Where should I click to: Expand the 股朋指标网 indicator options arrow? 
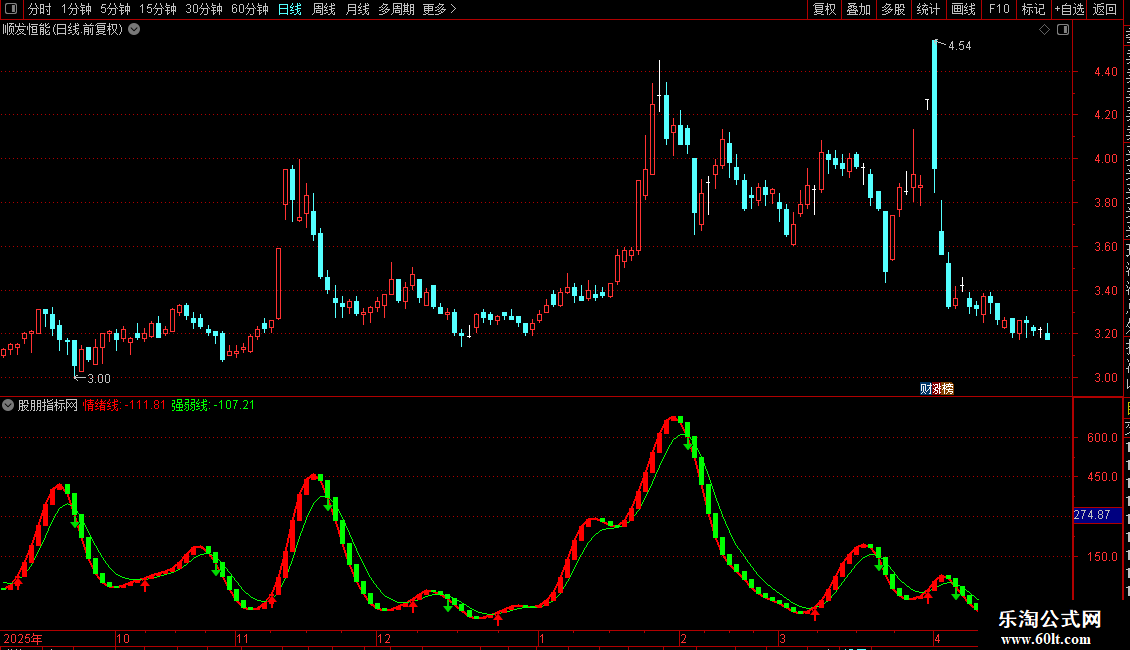(8, 405)
